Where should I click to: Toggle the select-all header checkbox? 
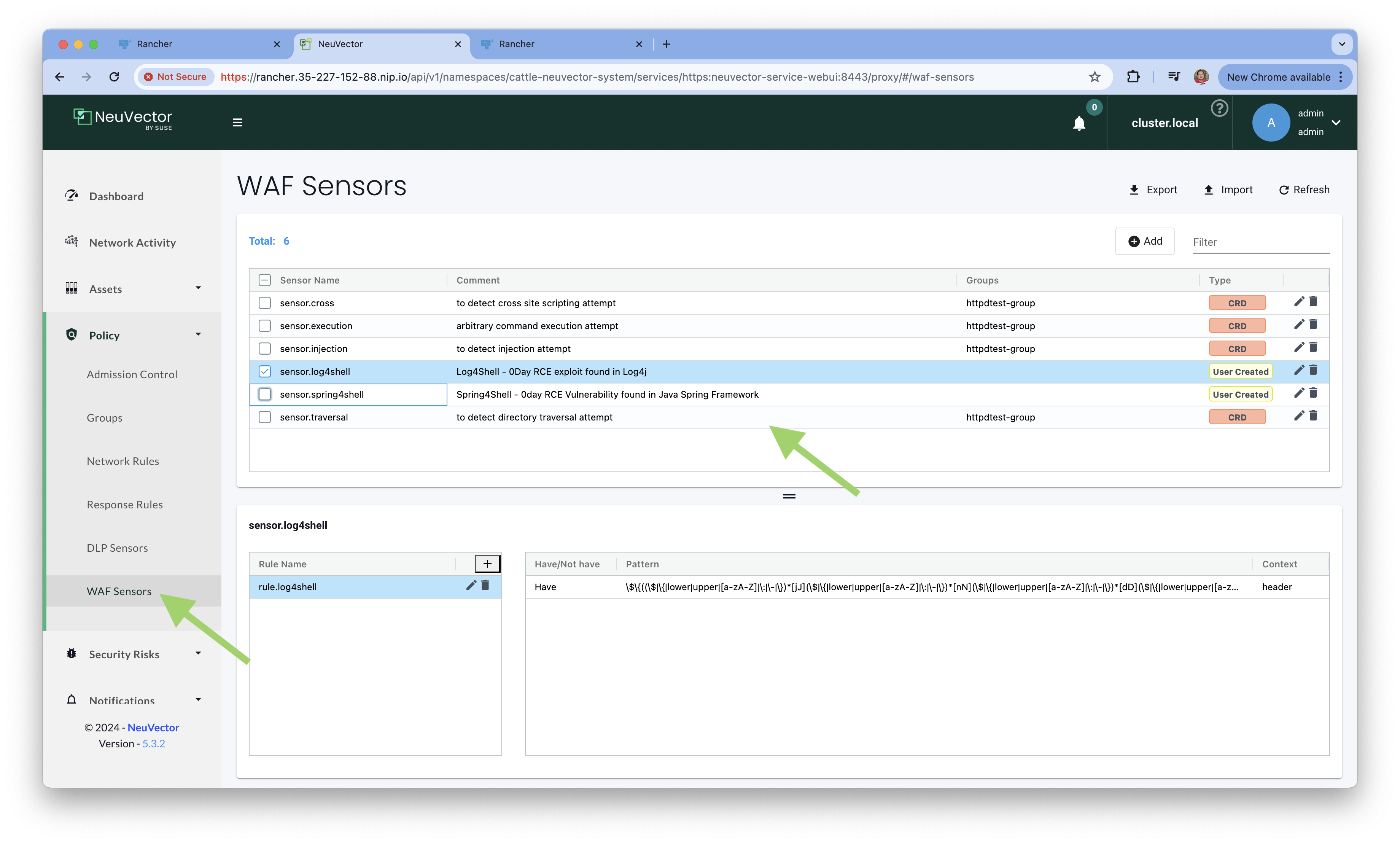pyautogui.click(x=265, y=280)
